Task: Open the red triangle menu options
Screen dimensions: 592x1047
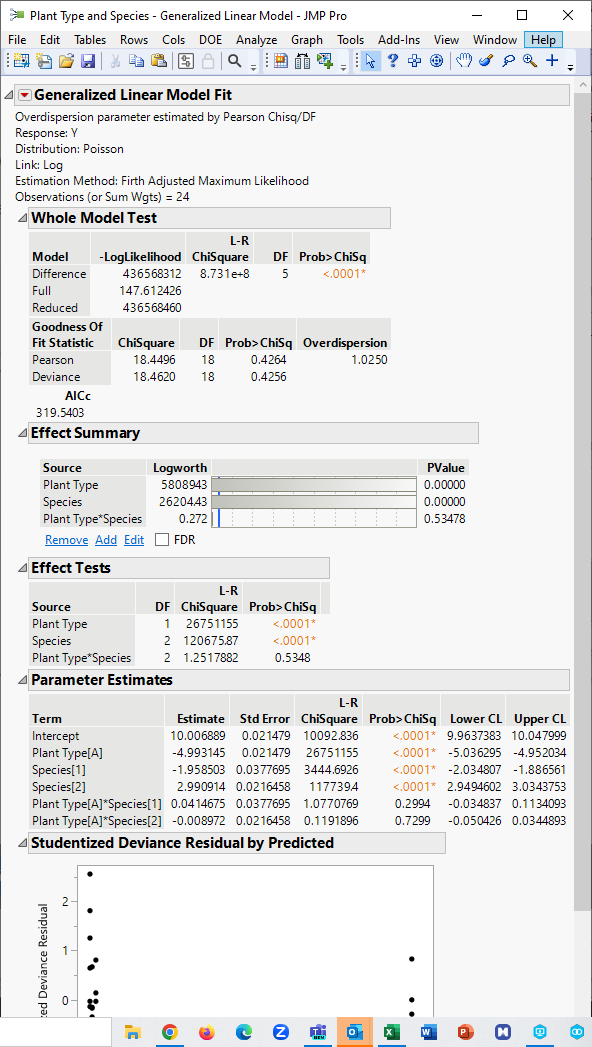Action: [23, 93]
